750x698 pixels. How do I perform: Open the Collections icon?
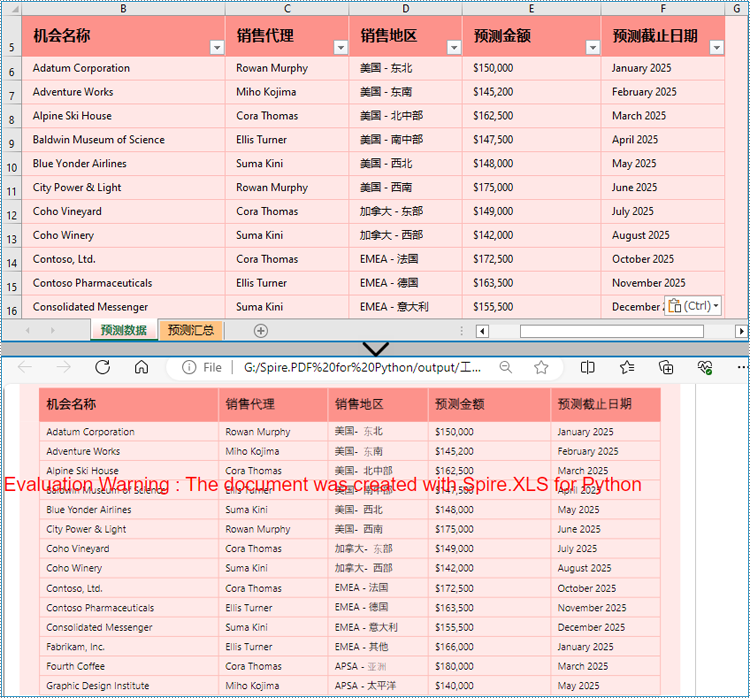666,367
